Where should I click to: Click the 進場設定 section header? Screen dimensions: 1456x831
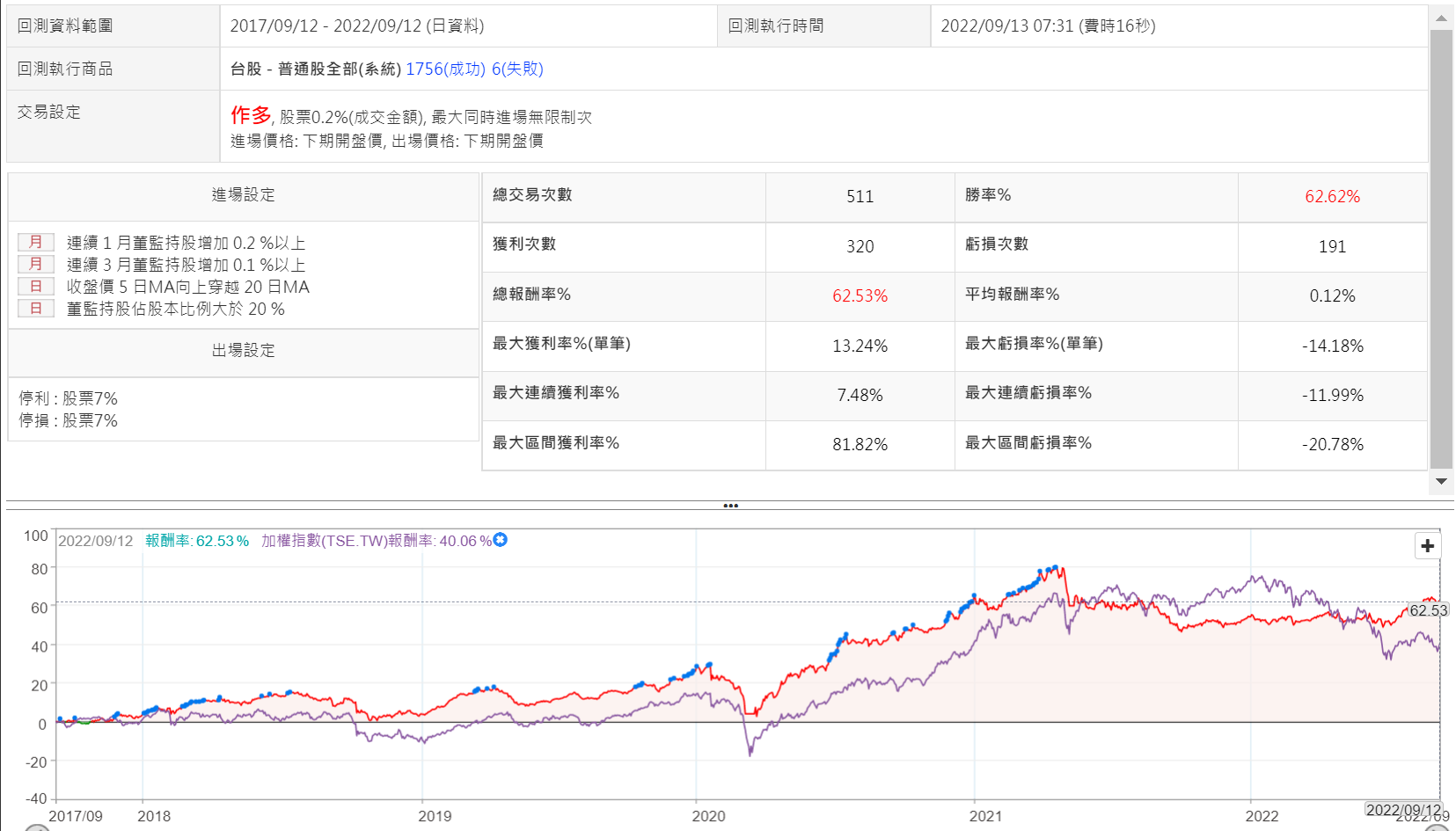tap(244, 195)
